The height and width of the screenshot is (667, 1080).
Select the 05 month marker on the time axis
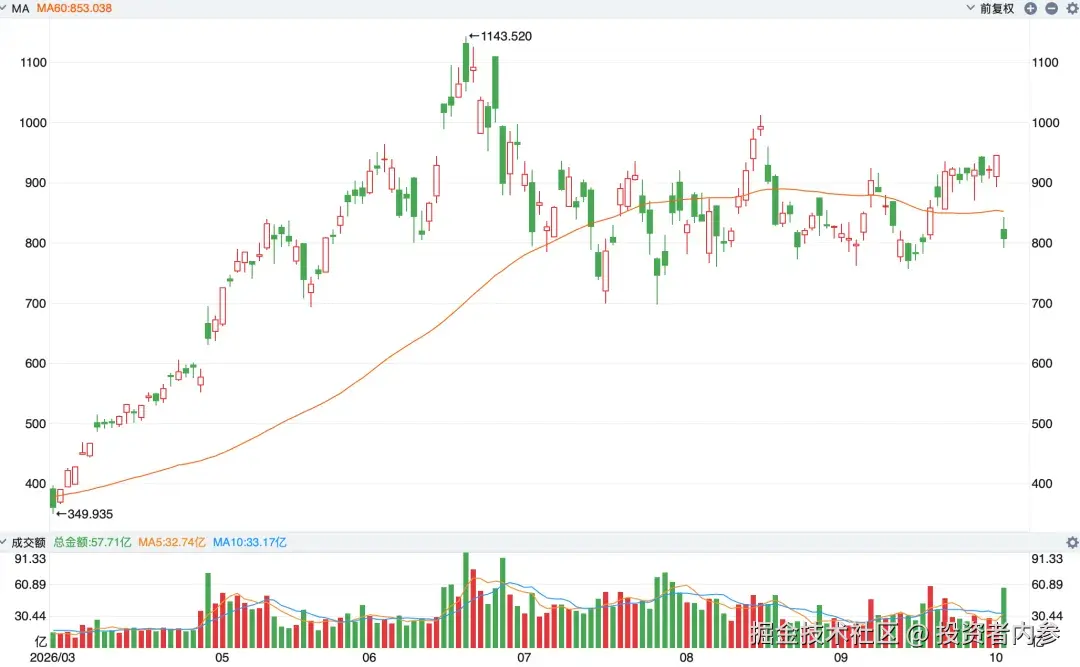click(222, 657)
